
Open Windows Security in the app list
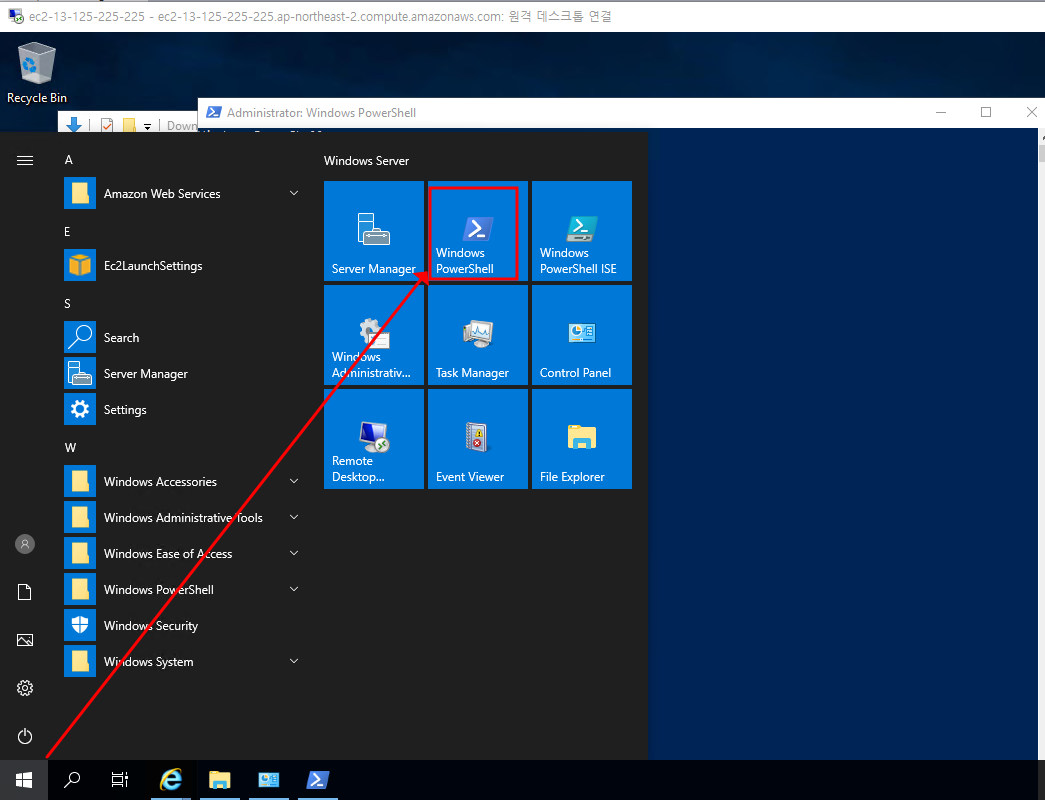tap(183, 626)
